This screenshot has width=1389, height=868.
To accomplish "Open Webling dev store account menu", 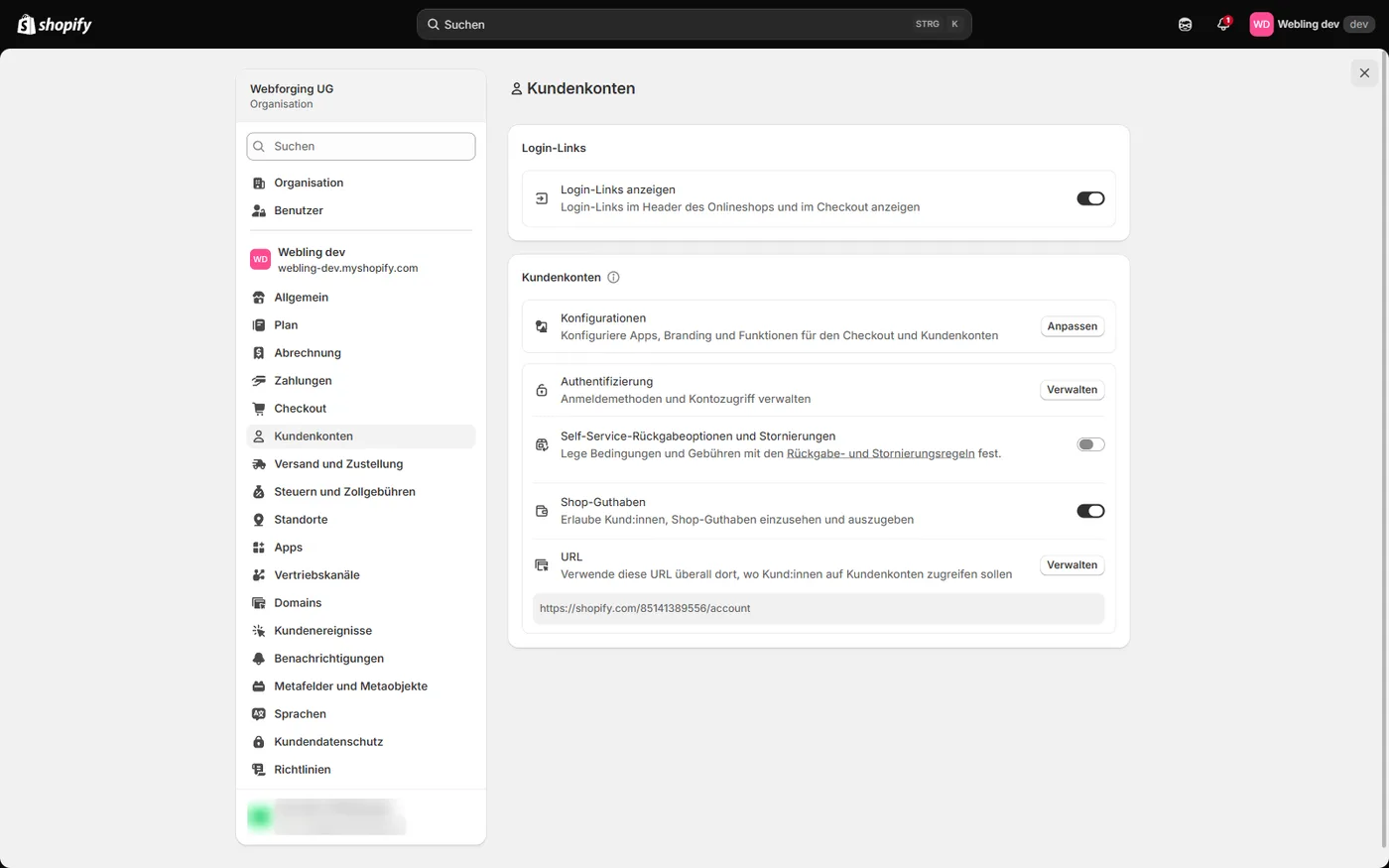I will pos(1313,24).
